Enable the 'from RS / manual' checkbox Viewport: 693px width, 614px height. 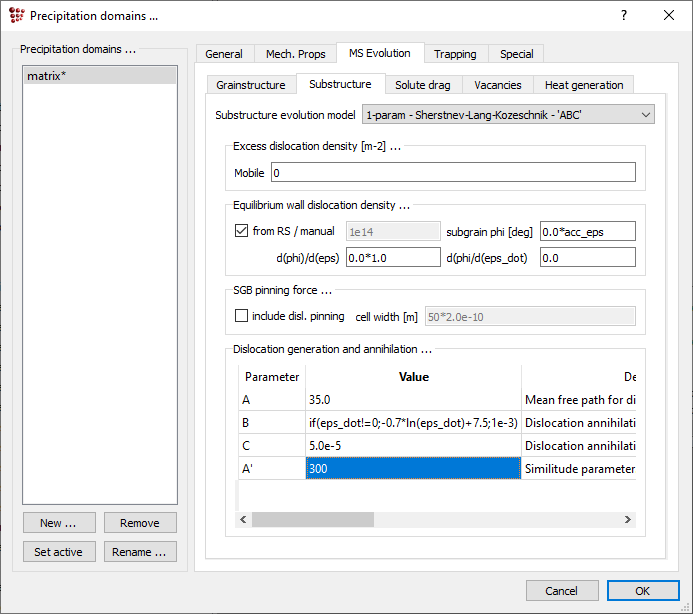point(241,231)
